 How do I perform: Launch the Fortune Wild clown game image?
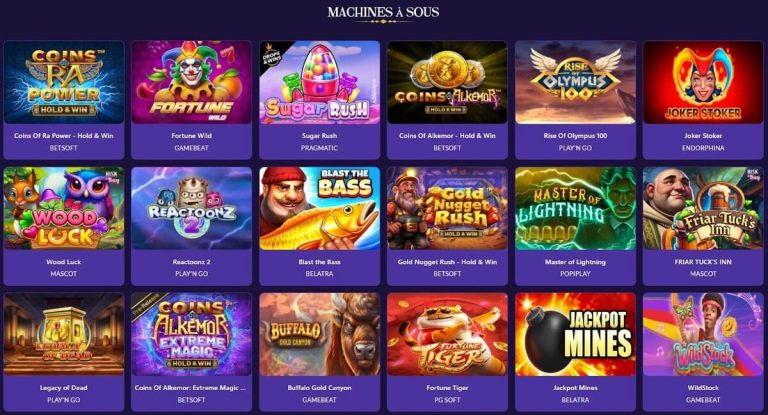tap(192, 82)
